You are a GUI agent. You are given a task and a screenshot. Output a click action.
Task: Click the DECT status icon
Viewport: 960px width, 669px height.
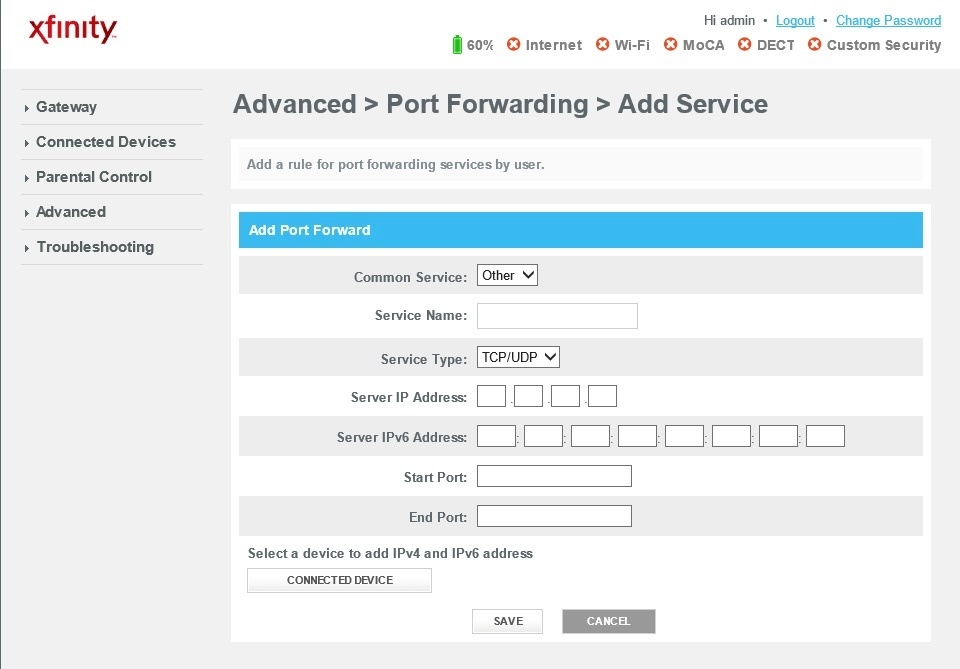(744, 44)
